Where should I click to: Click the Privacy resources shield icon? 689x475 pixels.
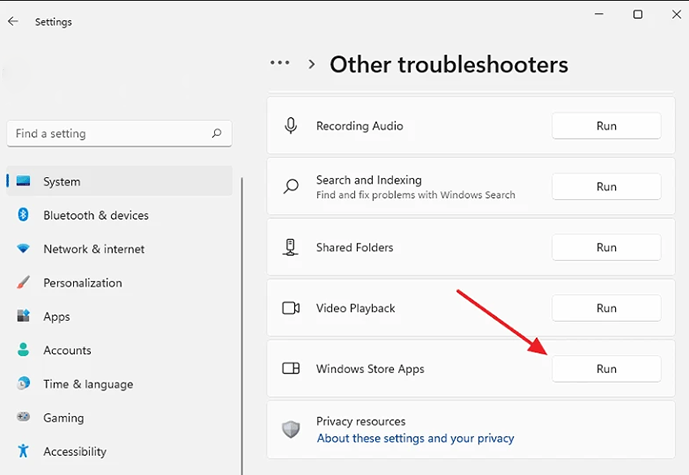291,429
